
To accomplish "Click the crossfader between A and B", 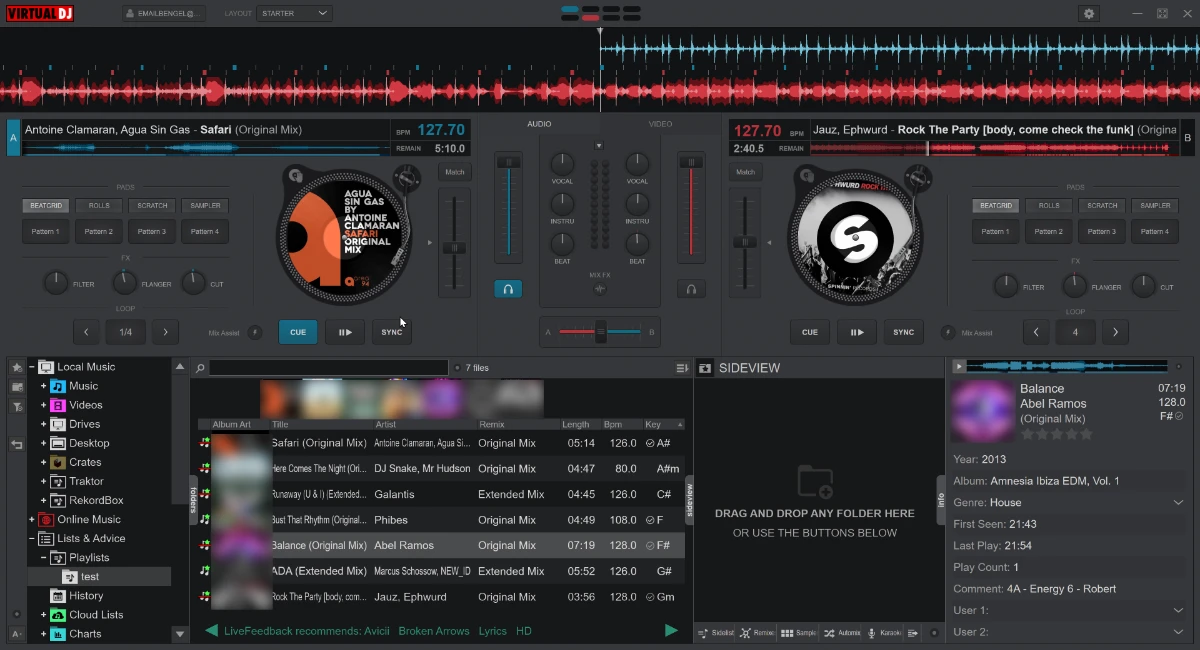I will (x=600, y=332).
